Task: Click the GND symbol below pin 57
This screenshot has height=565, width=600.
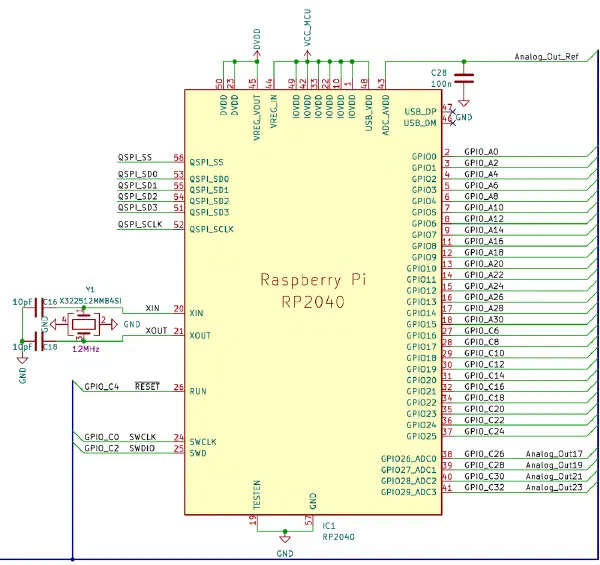Action: (x=284, y=539)
